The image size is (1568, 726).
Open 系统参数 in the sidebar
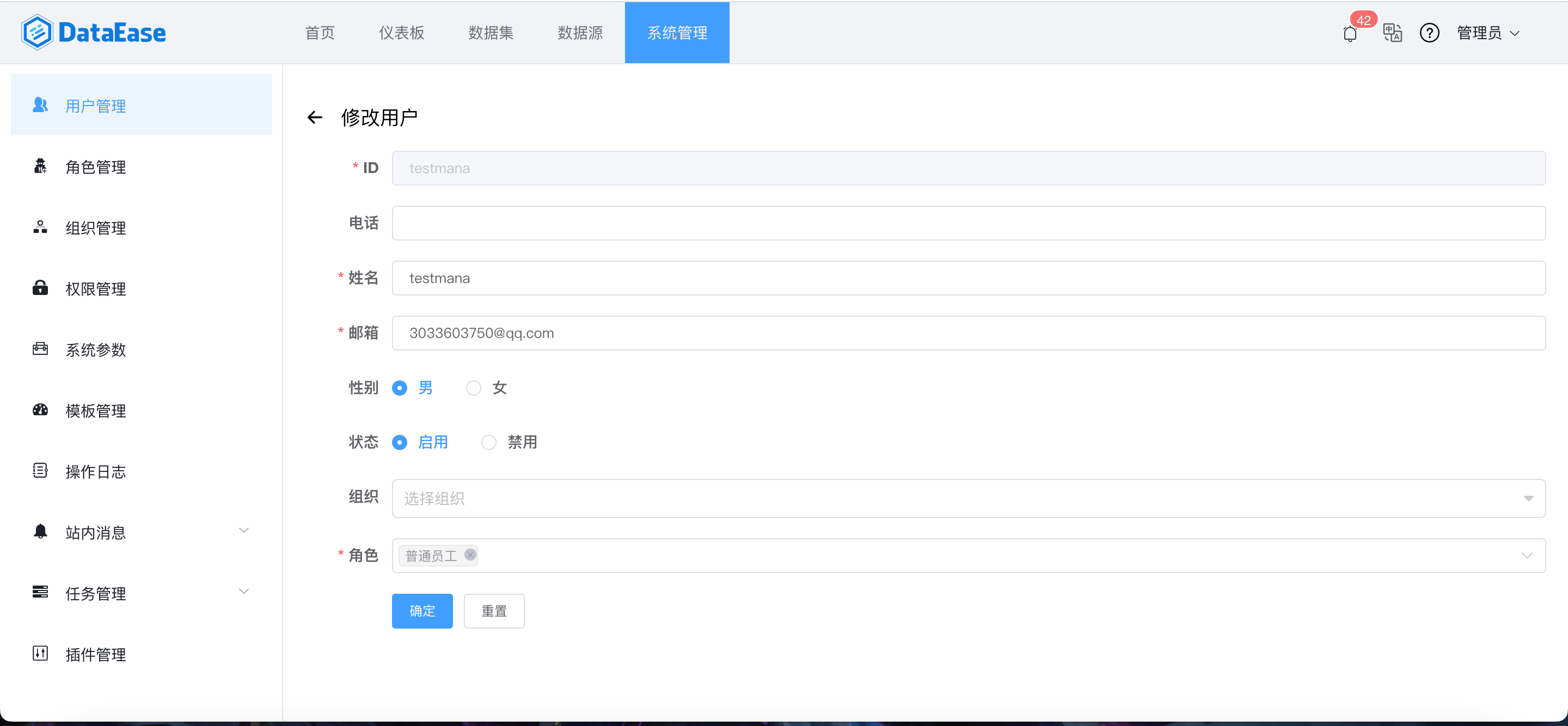tap(141, 349)
